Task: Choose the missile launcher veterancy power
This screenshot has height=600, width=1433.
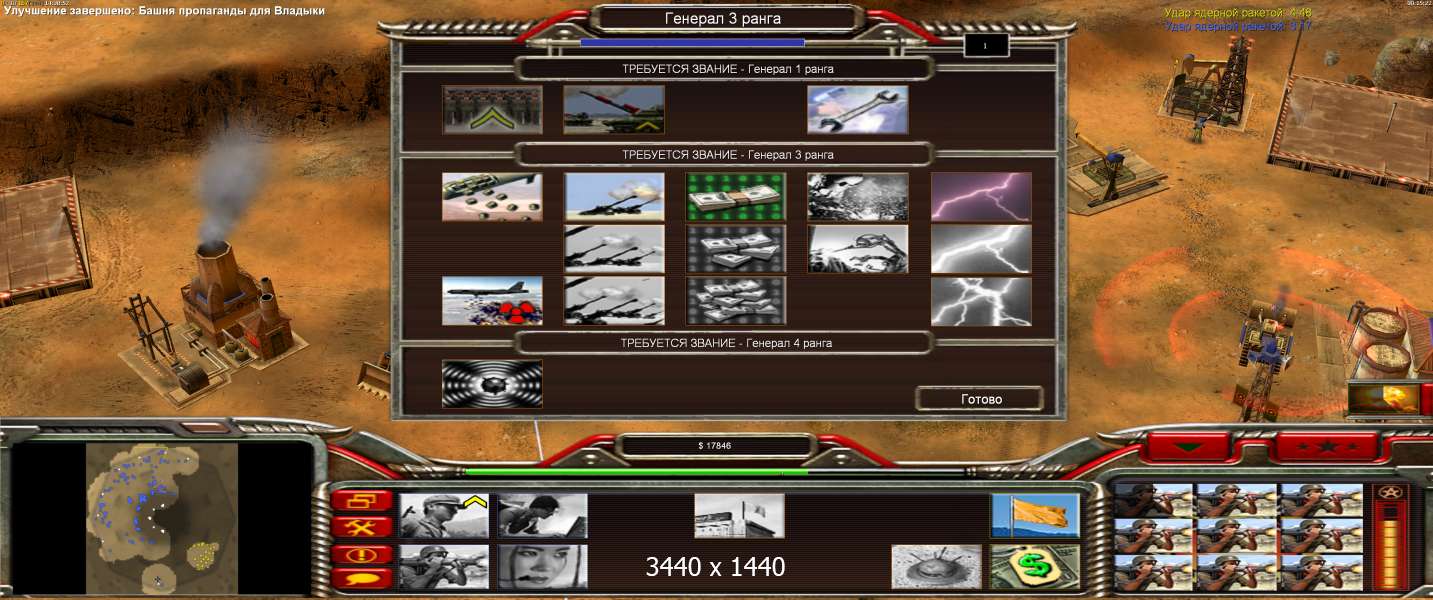Action: (x=614, y=110)
